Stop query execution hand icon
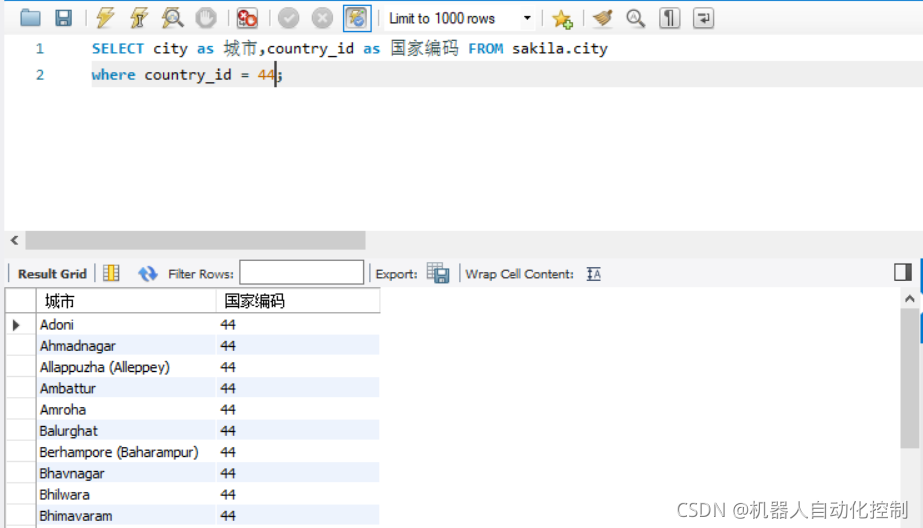Viewport: 923px width, 528px height. pos(206,18)
